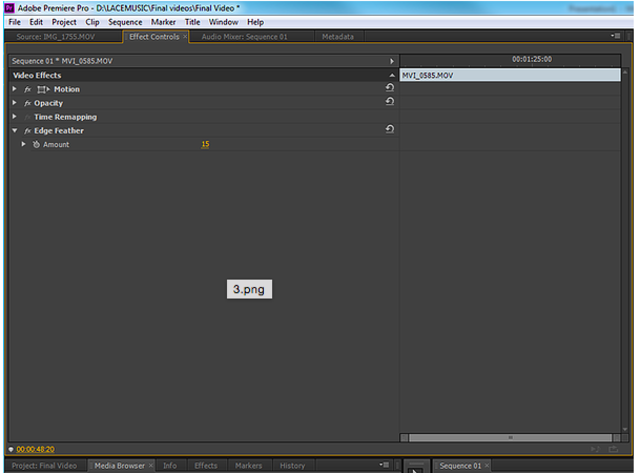The width and height of the screenshot is (640, 473).
Task: Click the Sequence 01 * MVI_0585.MOV header
Action: pos(62,61)
